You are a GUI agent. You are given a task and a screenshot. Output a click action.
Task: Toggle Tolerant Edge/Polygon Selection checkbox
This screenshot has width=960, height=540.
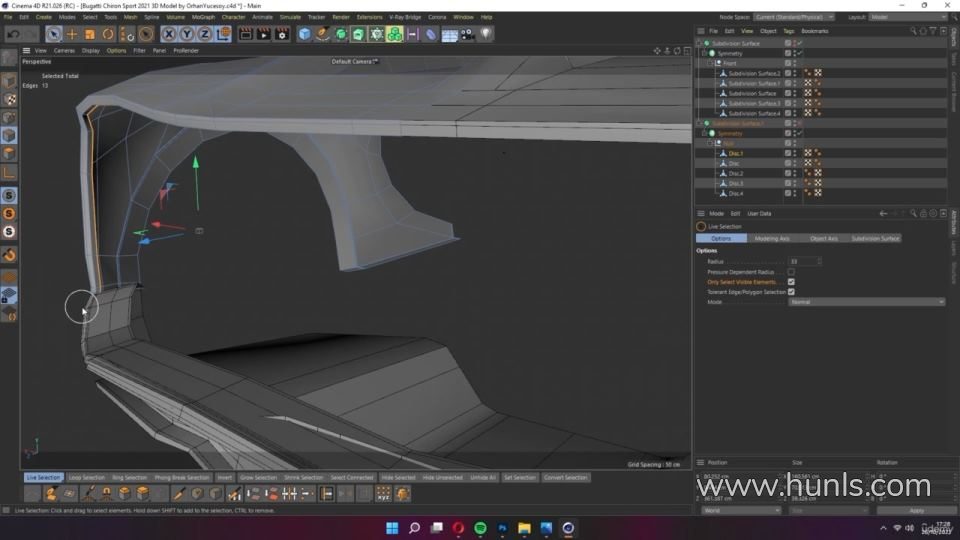click(791, 292)
